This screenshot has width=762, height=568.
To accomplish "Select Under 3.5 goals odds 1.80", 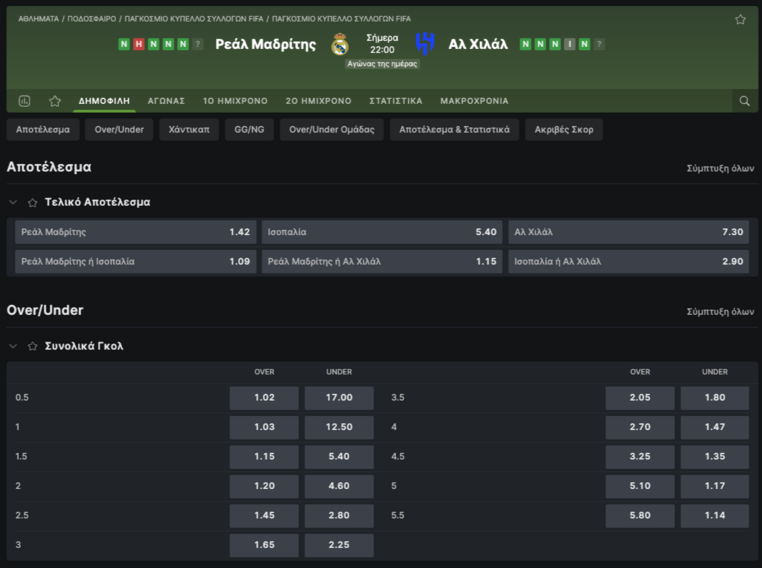I will [715, 398].
